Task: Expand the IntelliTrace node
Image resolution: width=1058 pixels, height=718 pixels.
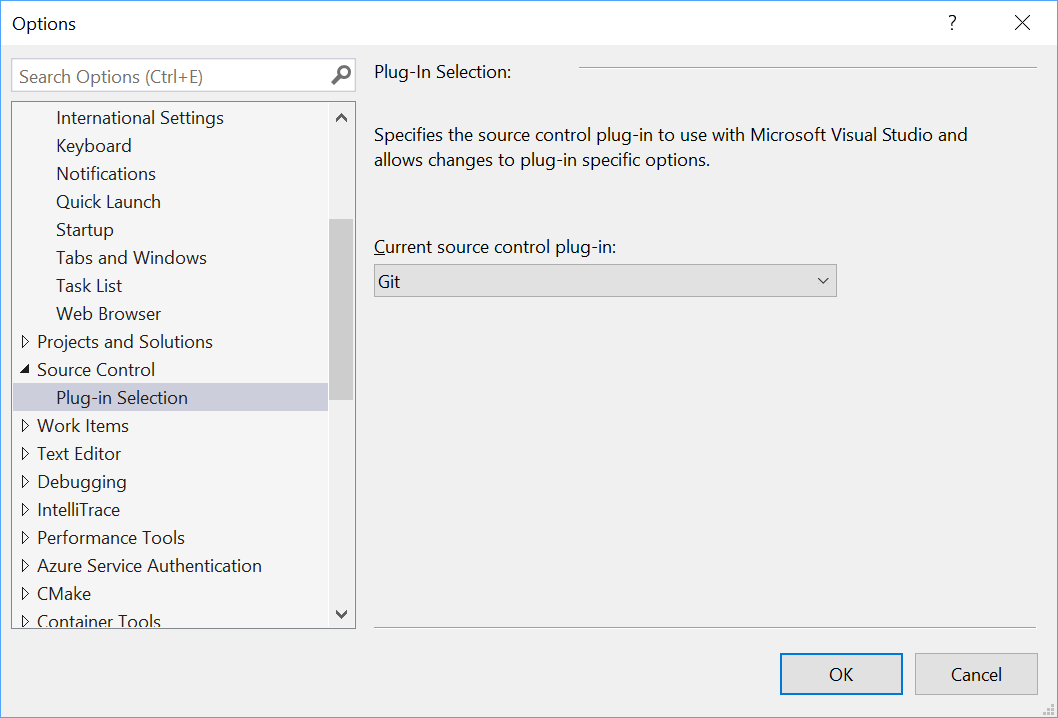Action: click(x=26, y=510)
